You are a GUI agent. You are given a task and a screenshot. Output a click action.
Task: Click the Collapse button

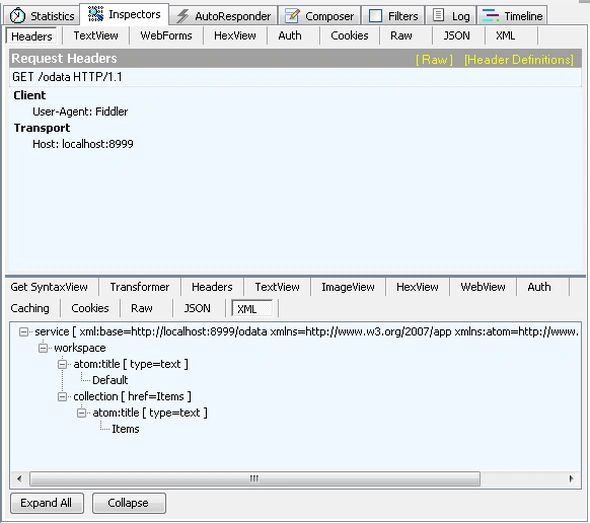click(x=128, y=503)
